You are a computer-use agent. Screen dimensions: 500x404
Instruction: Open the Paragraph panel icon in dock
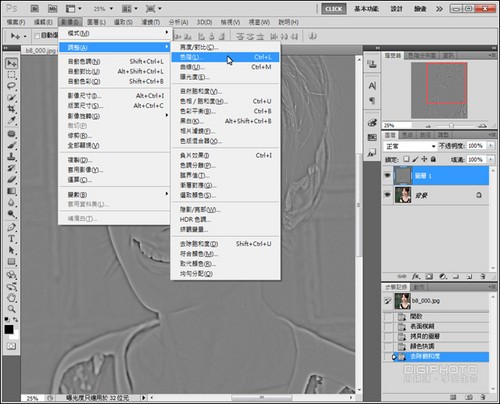coord(372,100)
